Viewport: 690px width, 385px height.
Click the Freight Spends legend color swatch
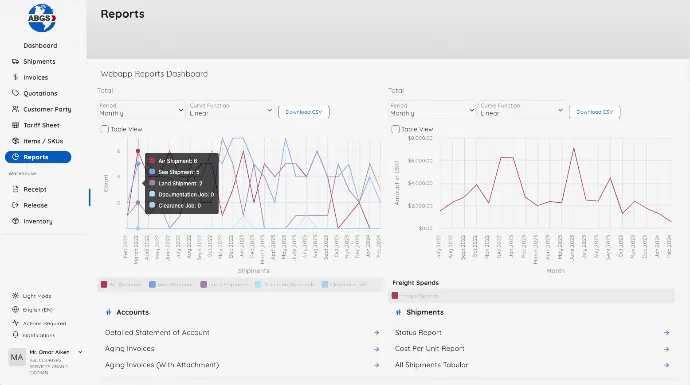395,296
